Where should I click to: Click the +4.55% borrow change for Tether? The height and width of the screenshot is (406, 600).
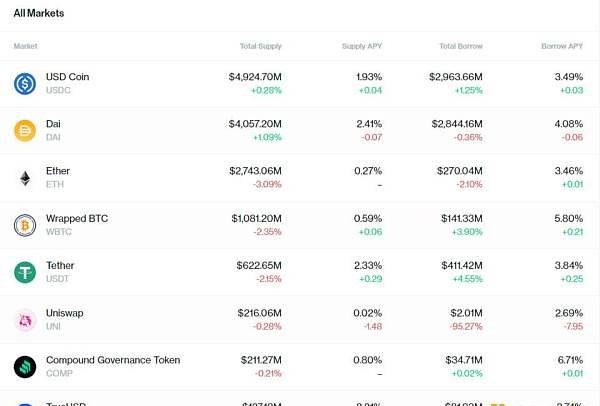(x=468, y=279)
